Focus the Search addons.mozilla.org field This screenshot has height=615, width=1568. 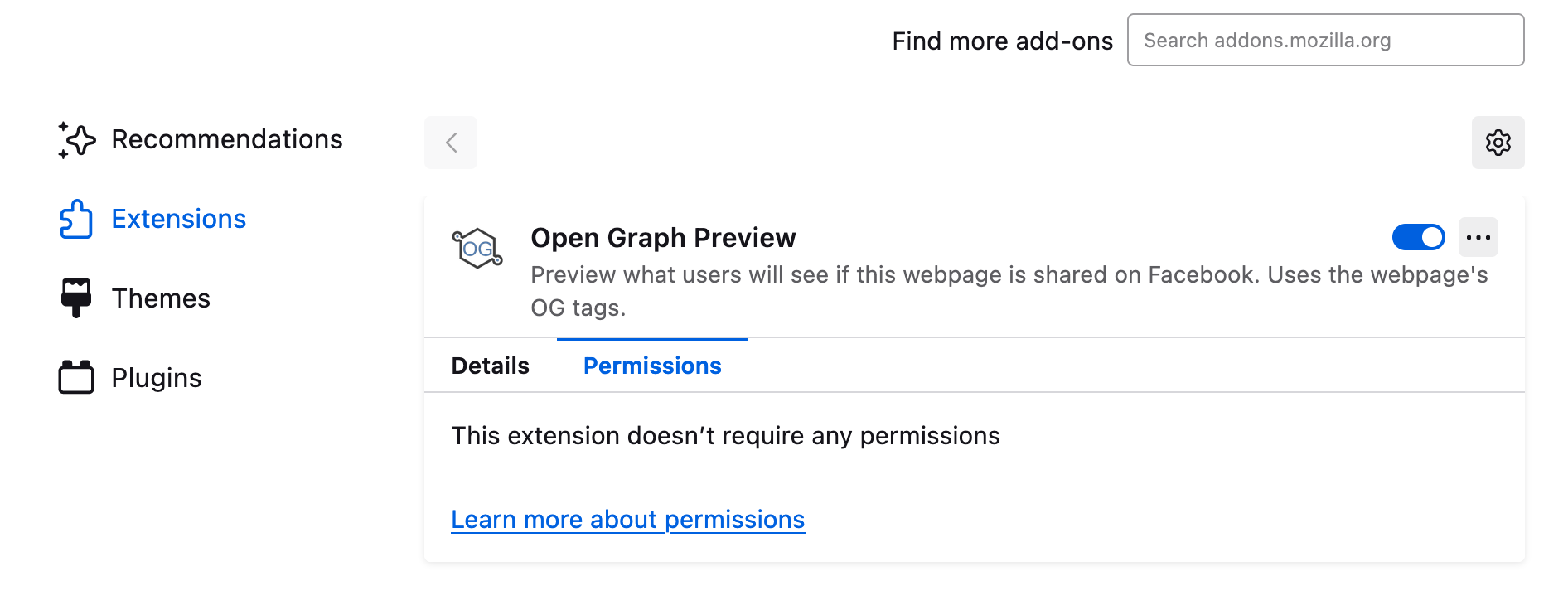[x=1324, y=41]
